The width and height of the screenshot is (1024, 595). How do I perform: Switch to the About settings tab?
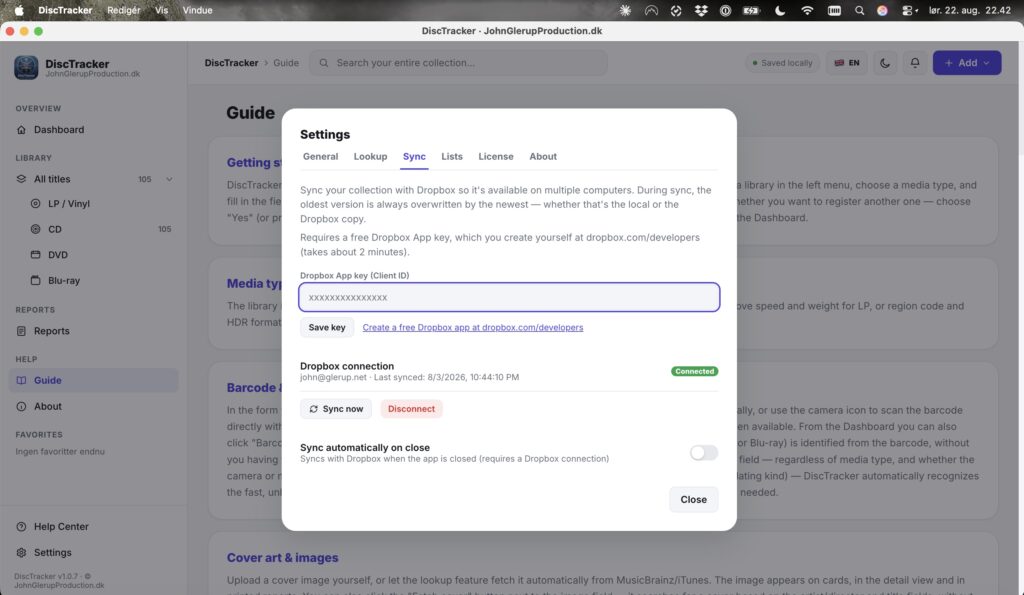(x=543, y=157)
